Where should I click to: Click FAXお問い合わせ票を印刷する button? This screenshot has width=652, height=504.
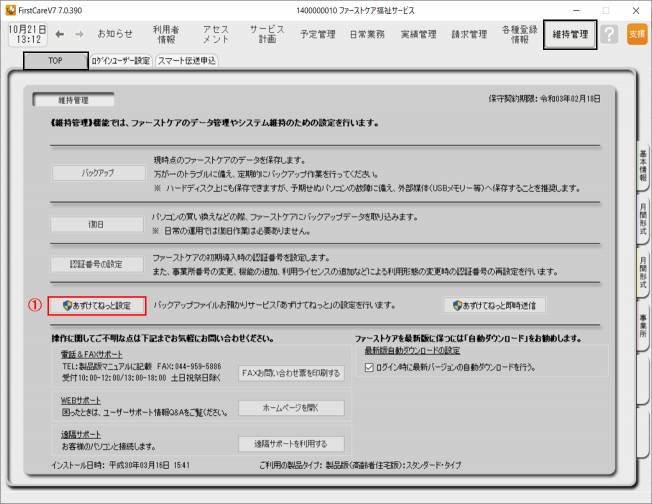[291, 373]
